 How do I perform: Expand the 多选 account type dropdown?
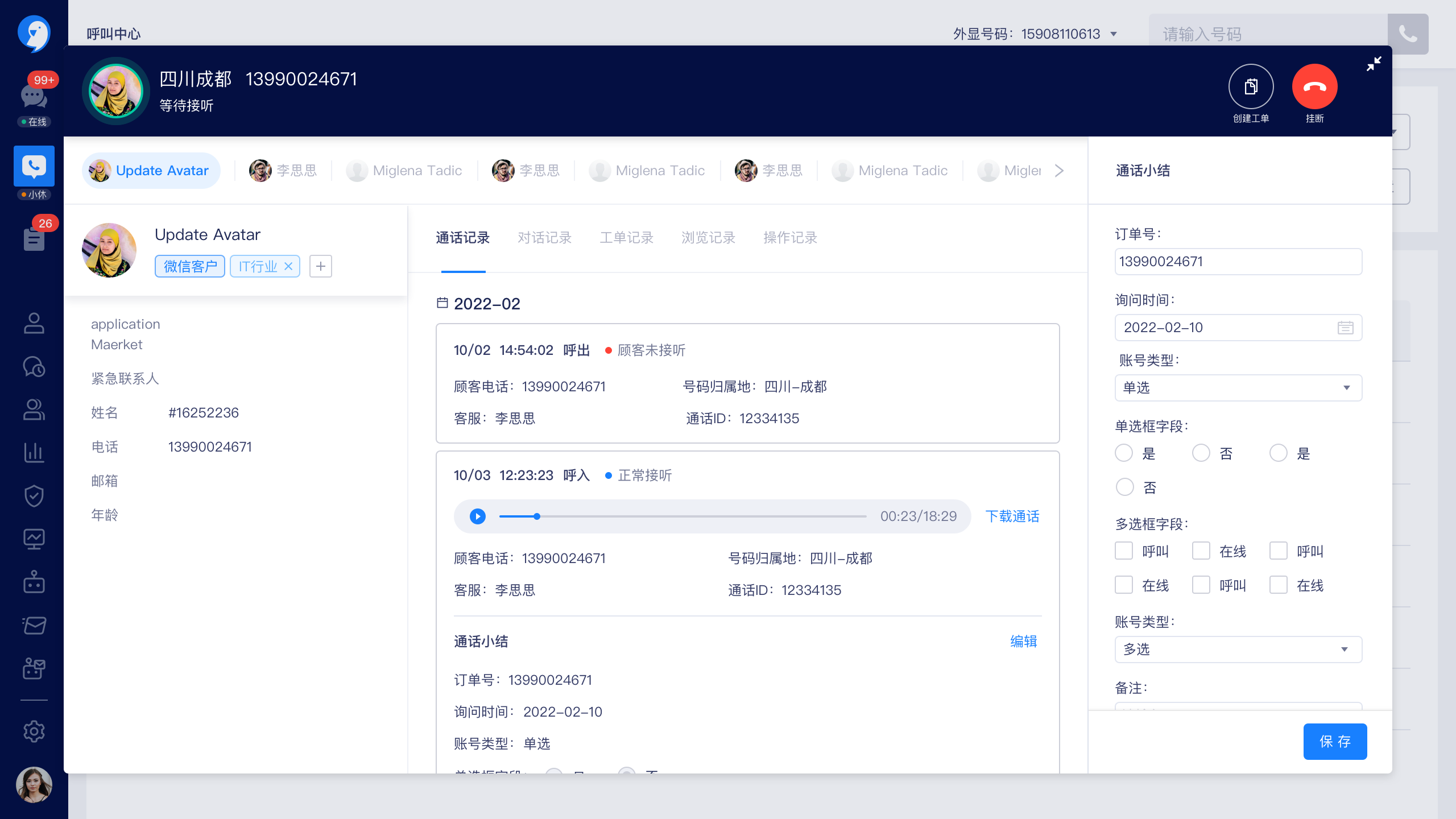coord(1238,650)
